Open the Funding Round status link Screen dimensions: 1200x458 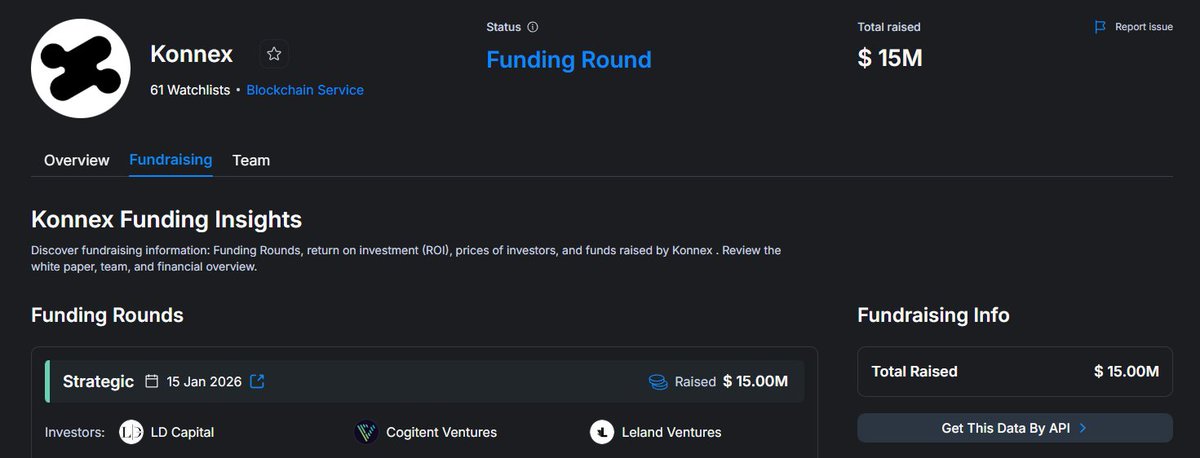569,60
